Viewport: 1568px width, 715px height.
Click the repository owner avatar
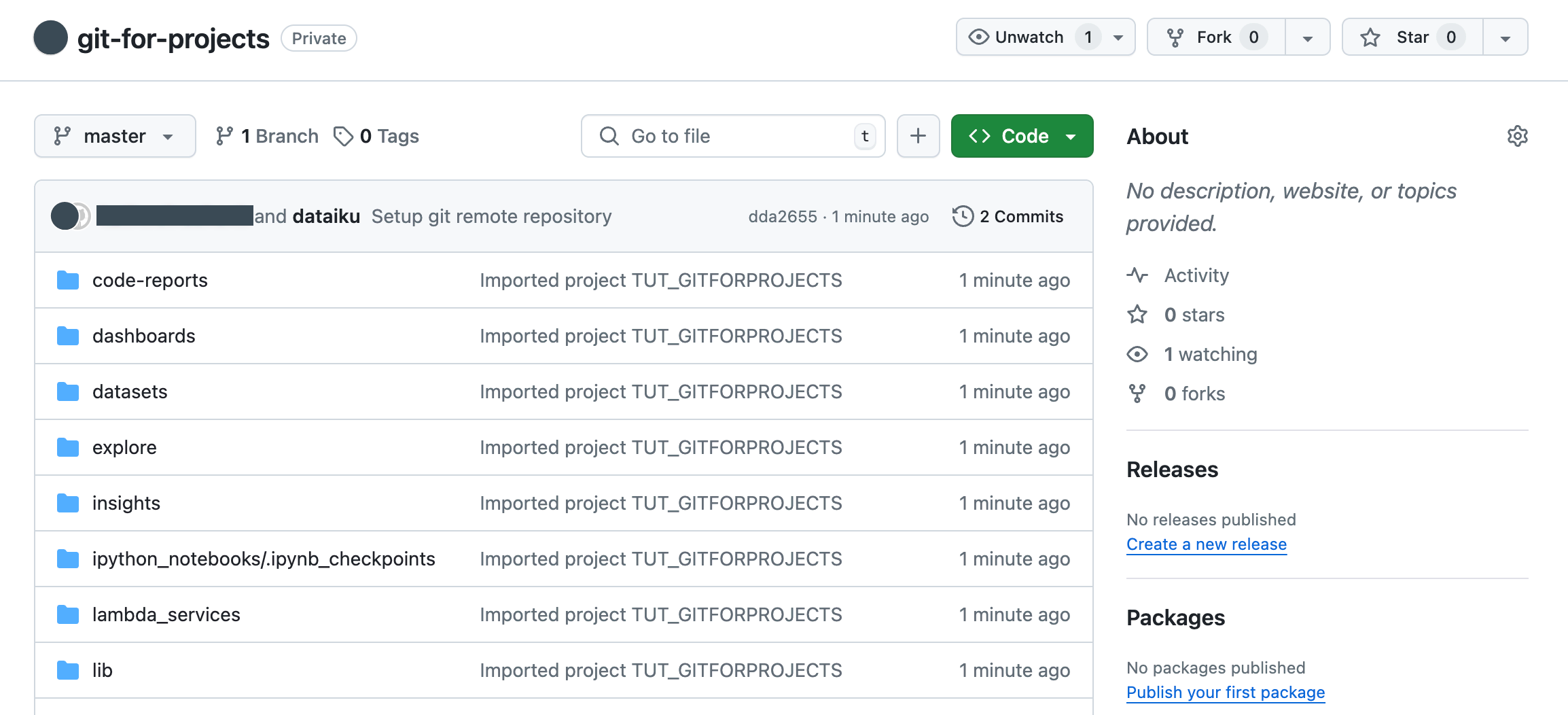pyautogui.click(x=50, y=38)
